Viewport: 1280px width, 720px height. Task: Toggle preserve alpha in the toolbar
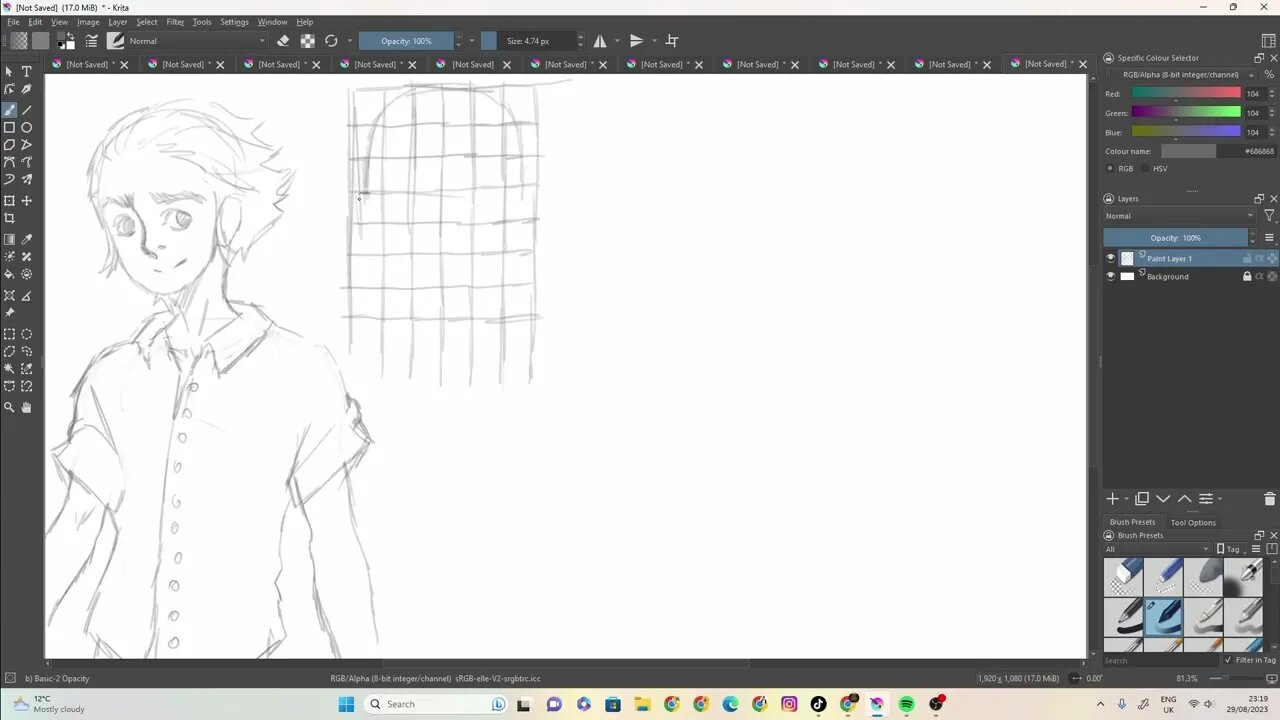pyautogui.click(x=307, y=41)
